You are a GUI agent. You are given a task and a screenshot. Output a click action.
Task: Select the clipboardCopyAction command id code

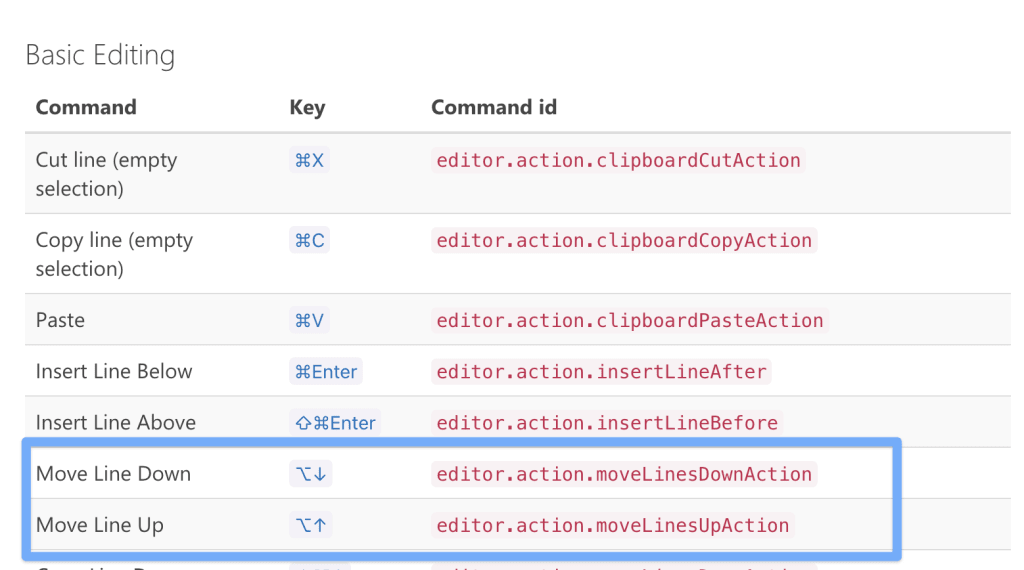pyautogui.click(x=624, y=240)
